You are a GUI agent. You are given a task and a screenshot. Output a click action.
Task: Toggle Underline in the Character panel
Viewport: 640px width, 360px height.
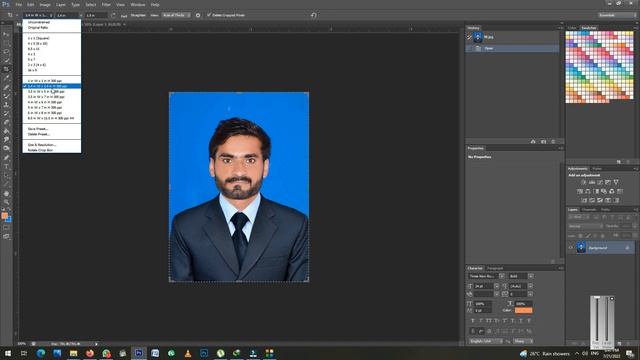coord(520,321)
